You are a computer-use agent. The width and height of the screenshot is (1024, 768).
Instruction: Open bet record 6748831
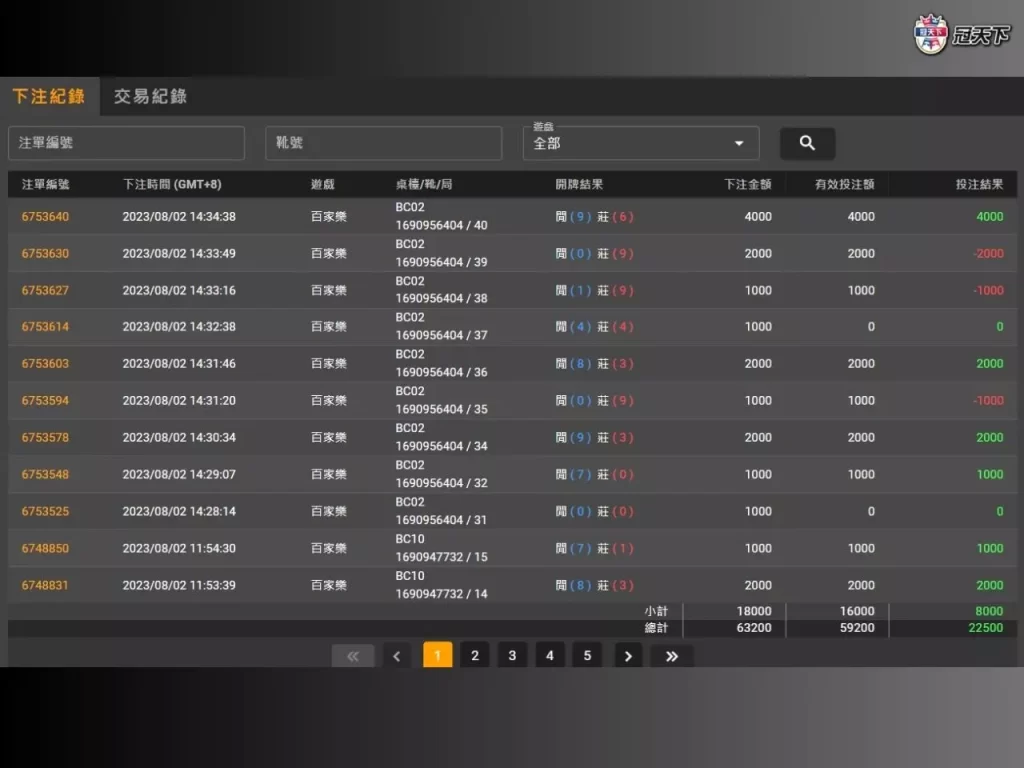[x=45, y=585]
